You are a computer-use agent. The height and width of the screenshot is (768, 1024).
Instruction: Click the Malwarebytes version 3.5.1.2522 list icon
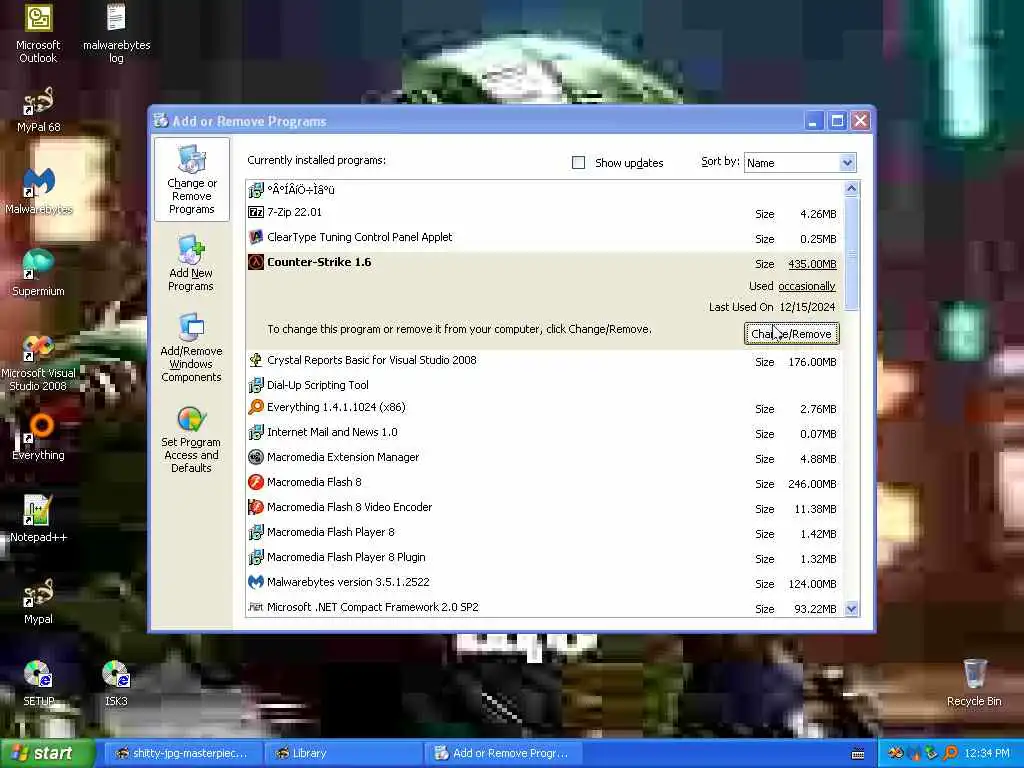coord(256,583)
